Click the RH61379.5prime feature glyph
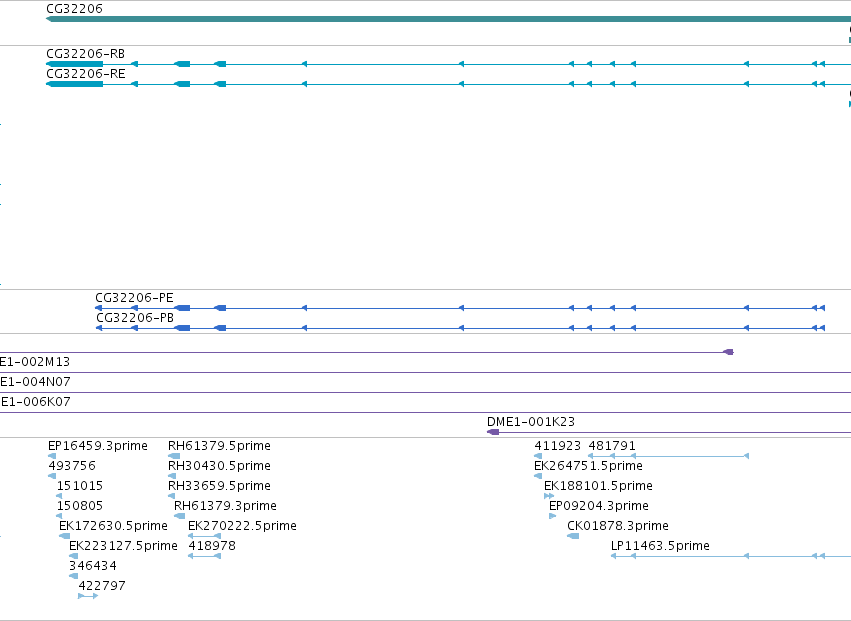 click(x=174, y=456)
